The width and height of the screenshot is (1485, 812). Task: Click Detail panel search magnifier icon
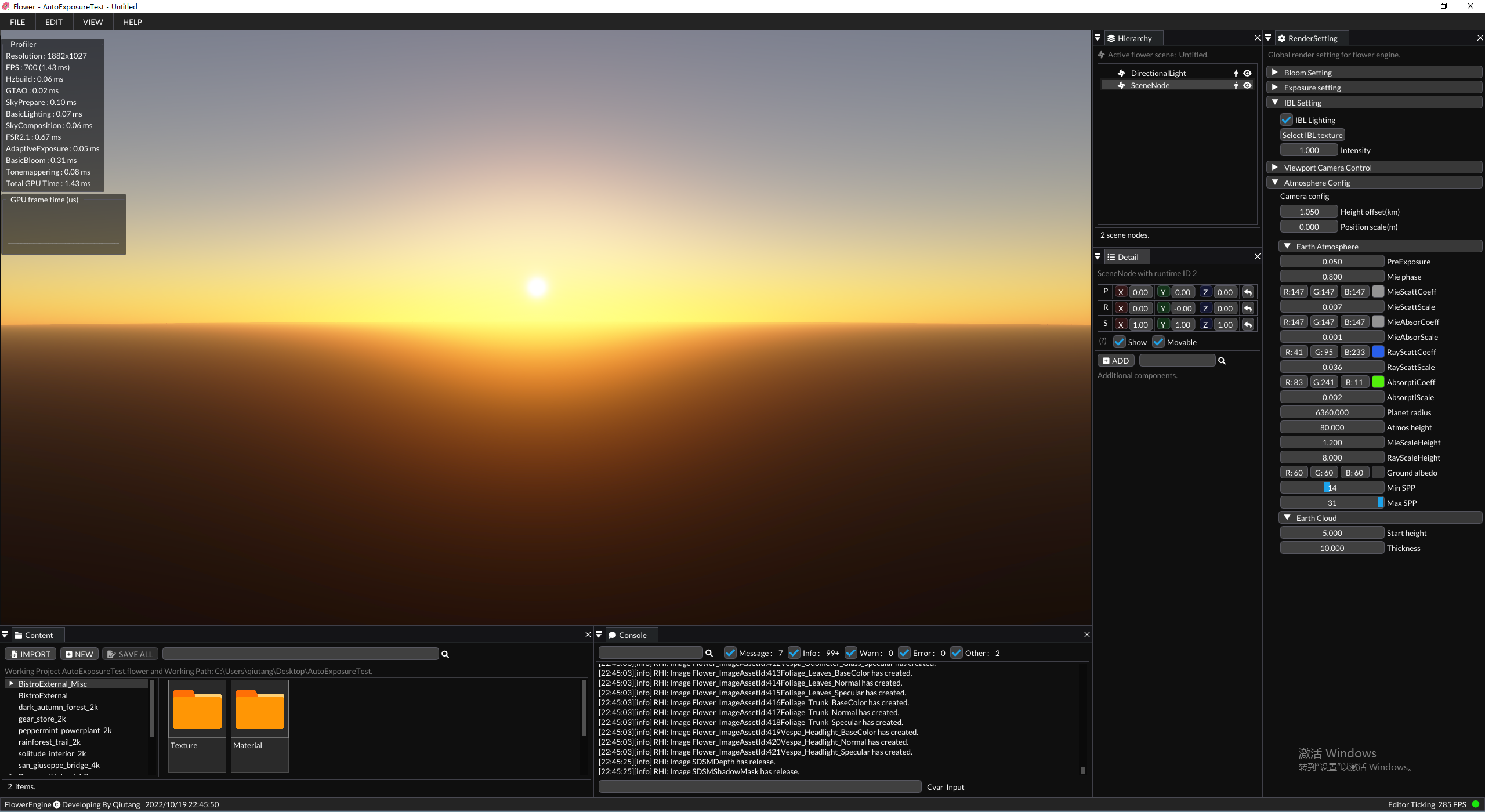1222,361
